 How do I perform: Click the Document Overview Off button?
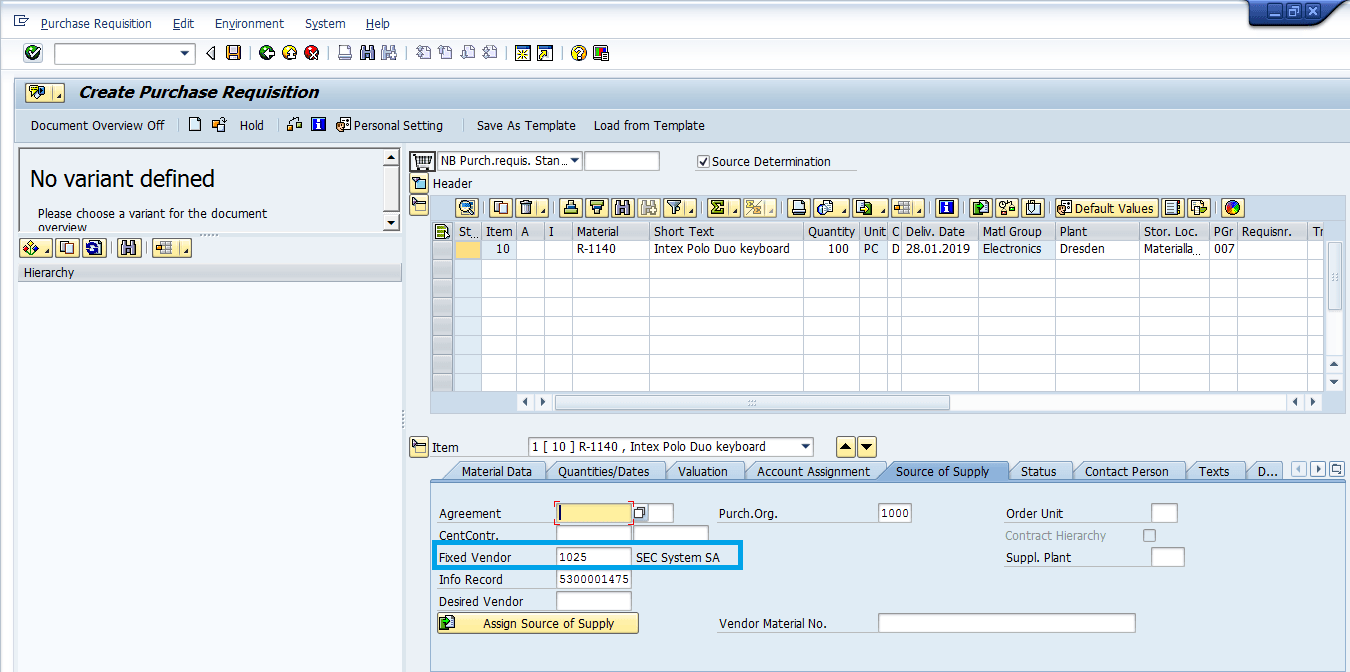tap(98, 125)
